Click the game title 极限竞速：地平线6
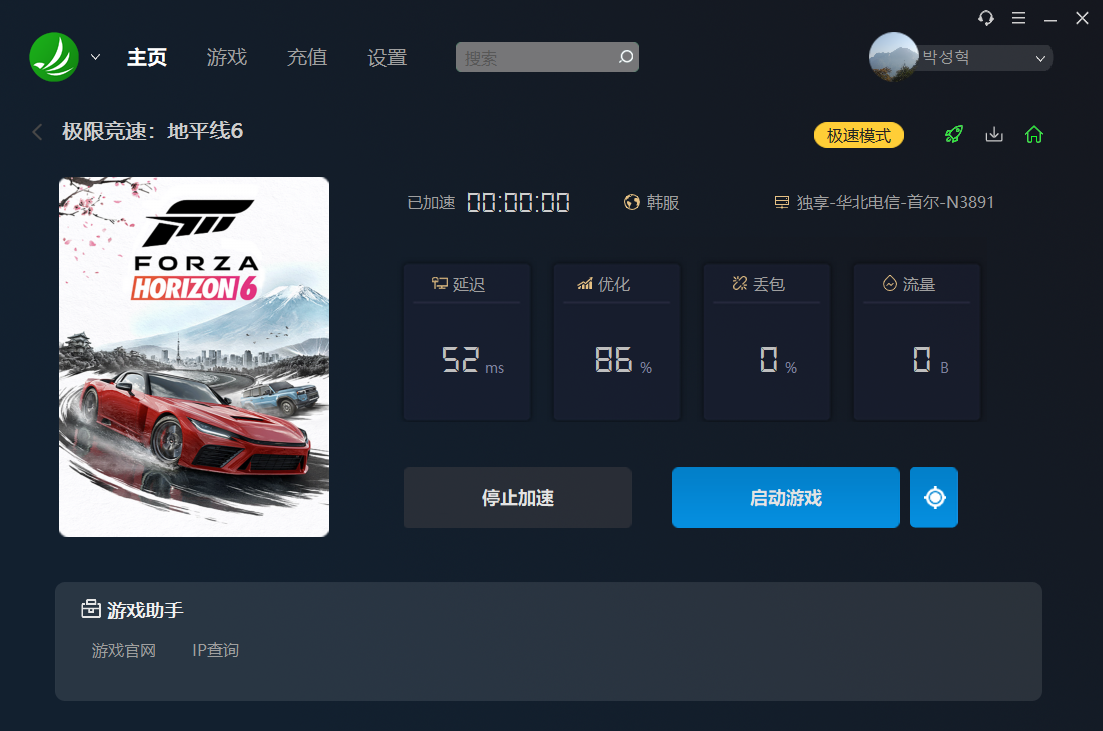 (153, 132)
